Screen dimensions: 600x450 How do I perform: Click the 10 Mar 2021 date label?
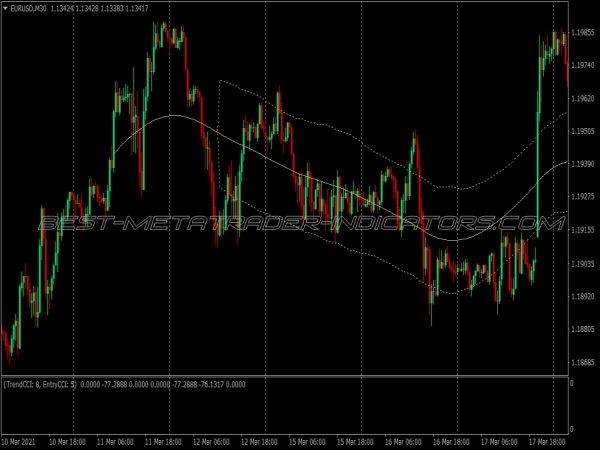22,441
